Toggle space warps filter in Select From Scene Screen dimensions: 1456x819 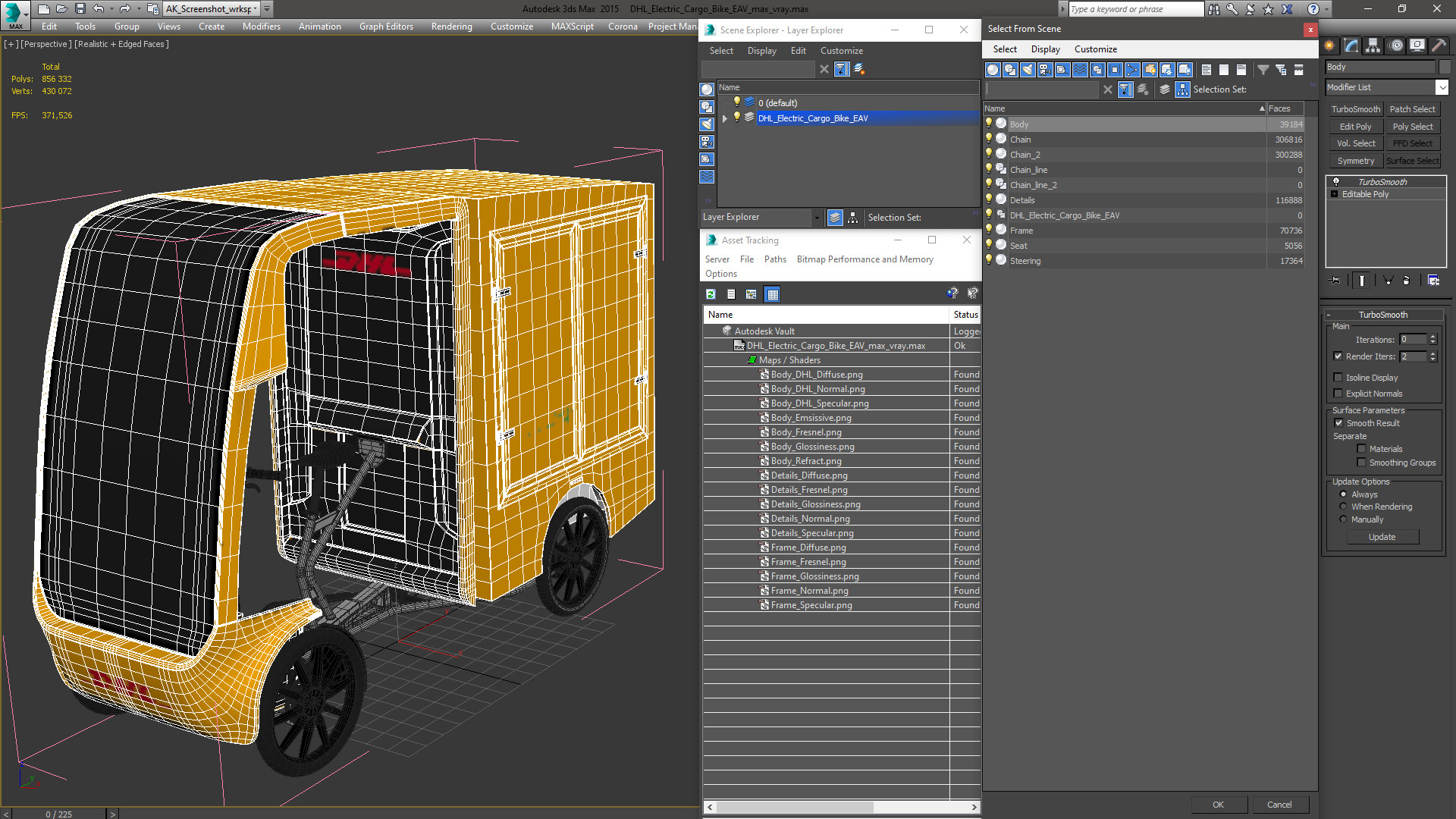coord(1080,70)
